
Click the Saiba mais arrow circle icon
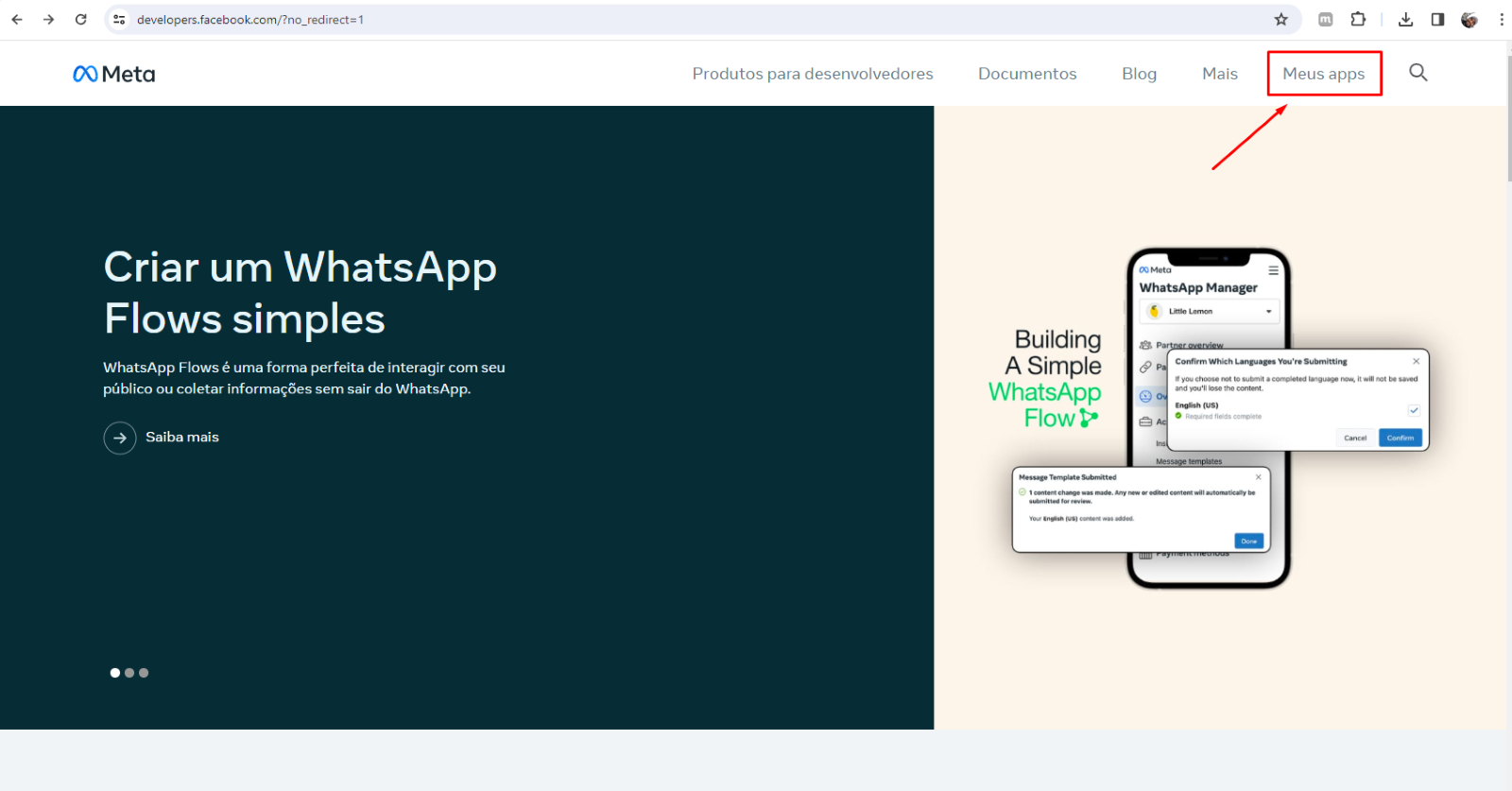(120, 438)
